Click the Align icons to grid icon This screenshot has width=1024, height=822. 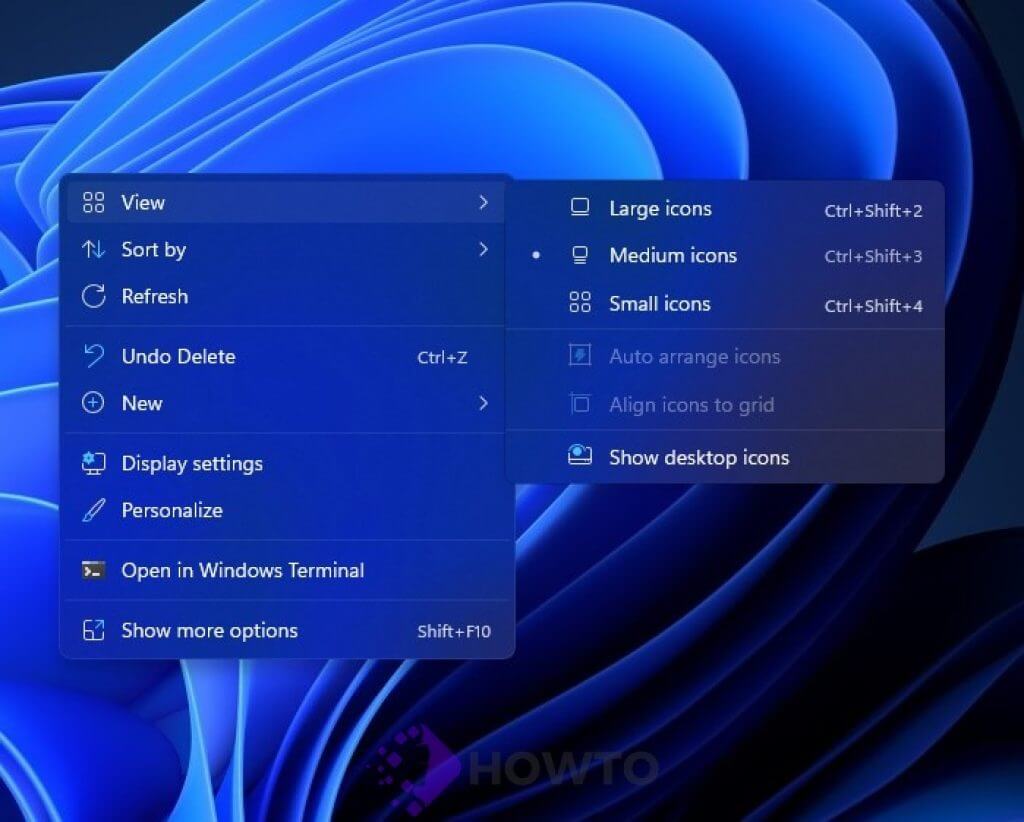580,404
